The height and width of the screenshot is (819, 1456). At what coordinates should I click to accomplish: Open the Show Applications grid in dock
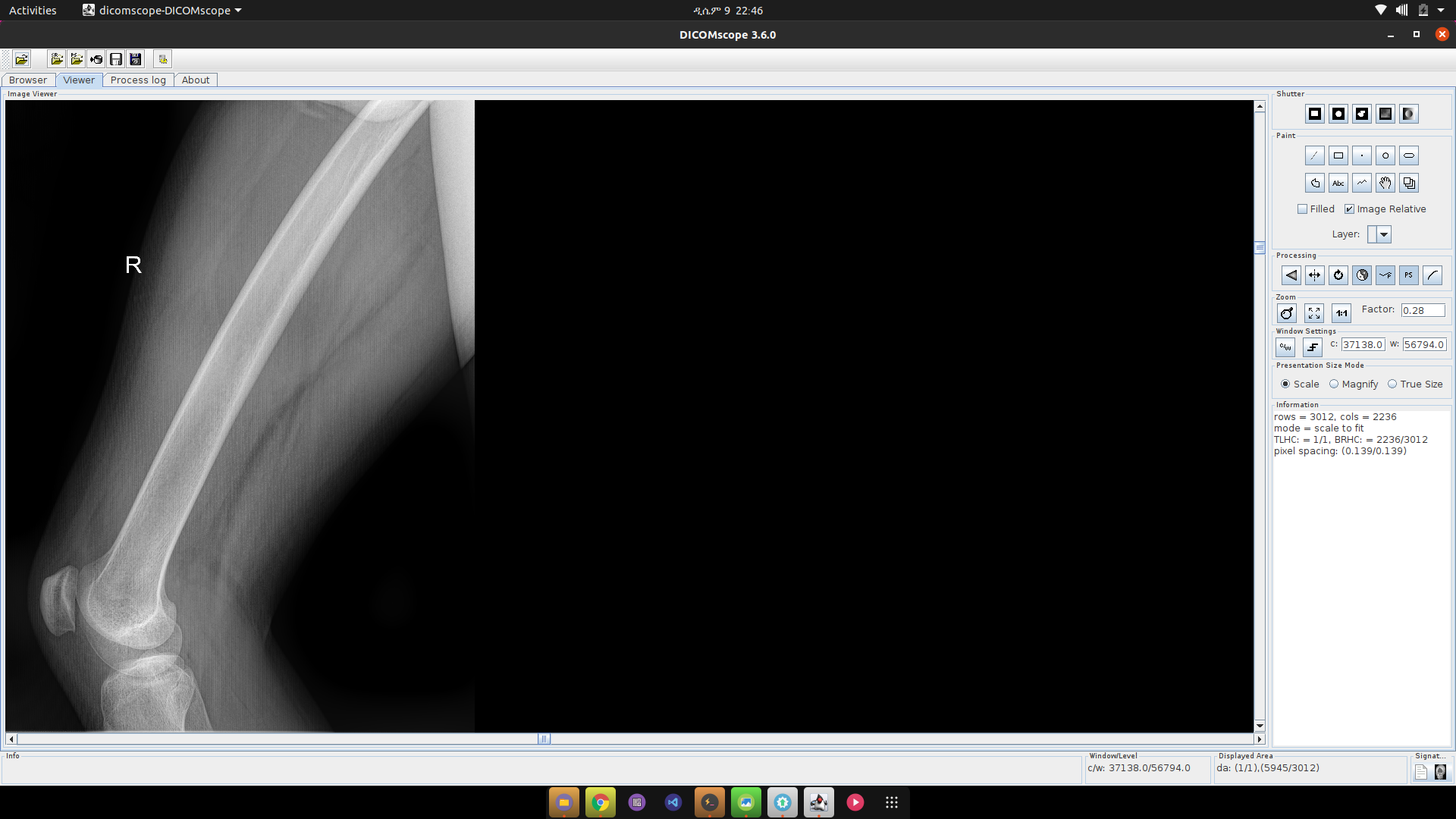[x=892, y=802]
